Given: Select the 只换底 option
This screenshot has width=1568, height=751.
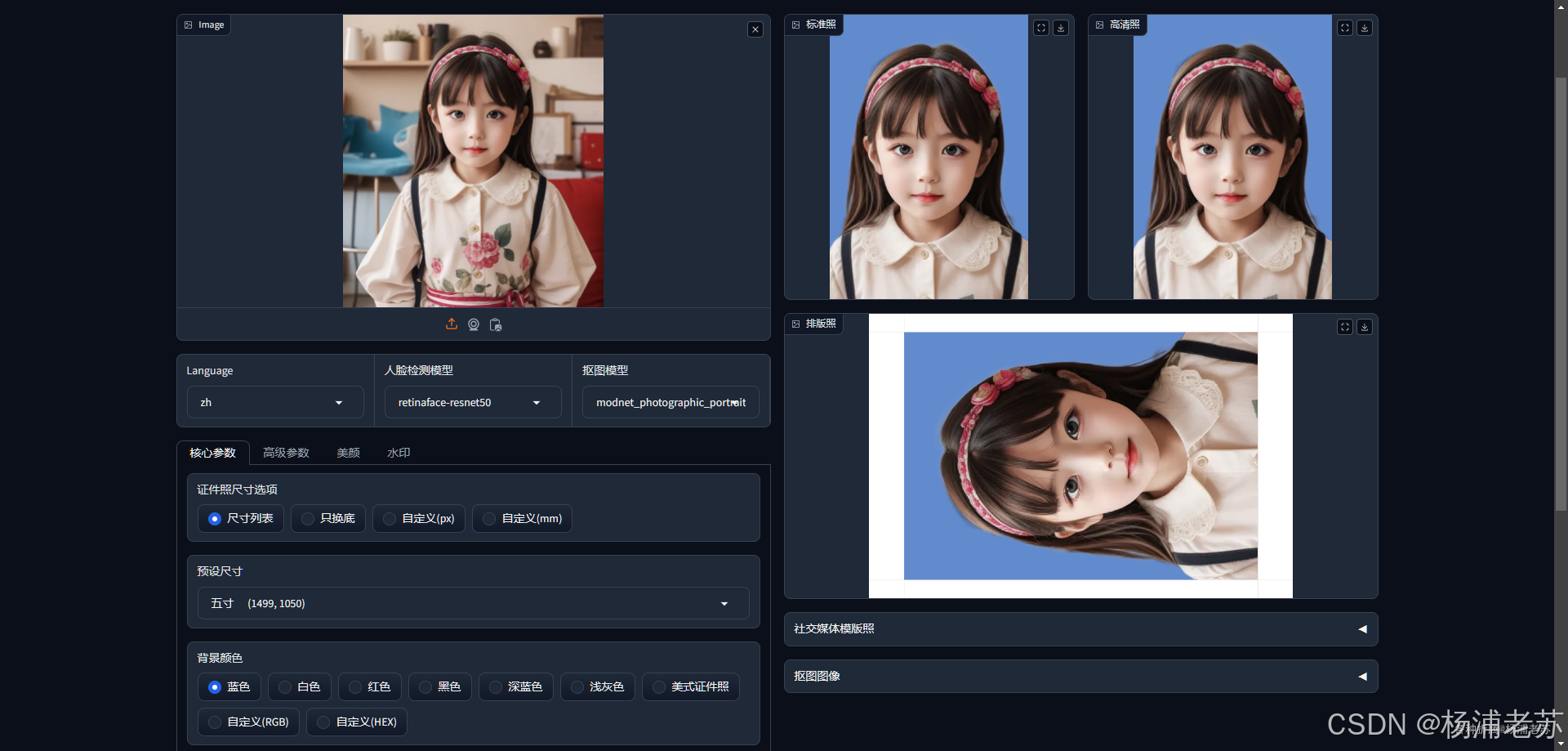Looking at the screenshot, I should pyautogui.click(x=328, y=519).
